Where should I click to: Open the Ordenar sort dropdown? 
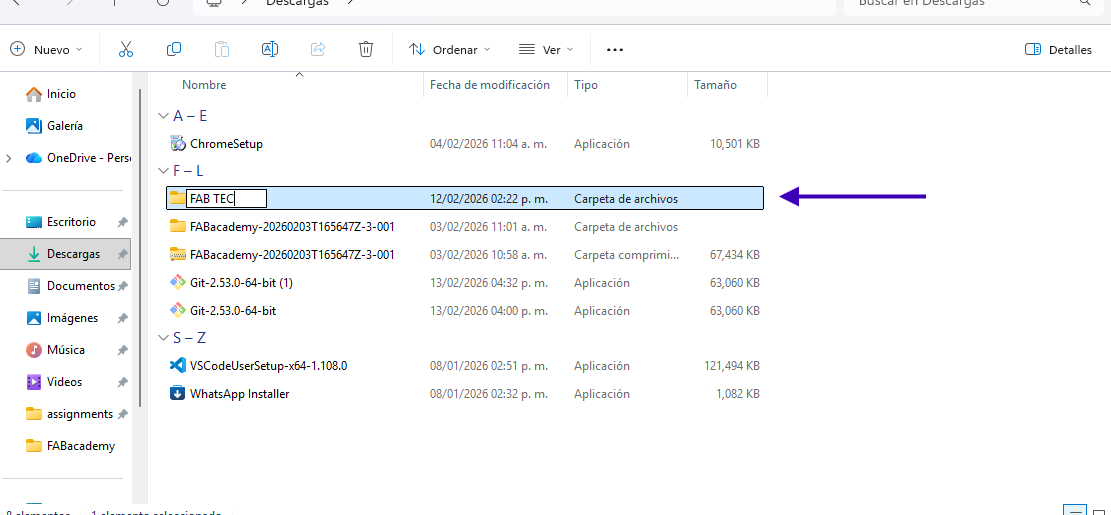coord(449,50)
